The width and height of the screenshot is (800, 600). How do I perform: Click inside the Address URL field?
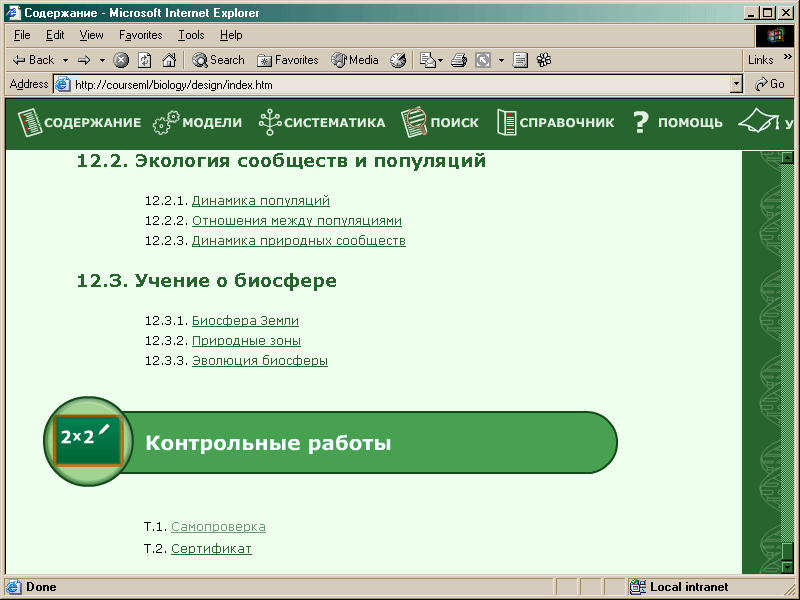pos(400,85)
